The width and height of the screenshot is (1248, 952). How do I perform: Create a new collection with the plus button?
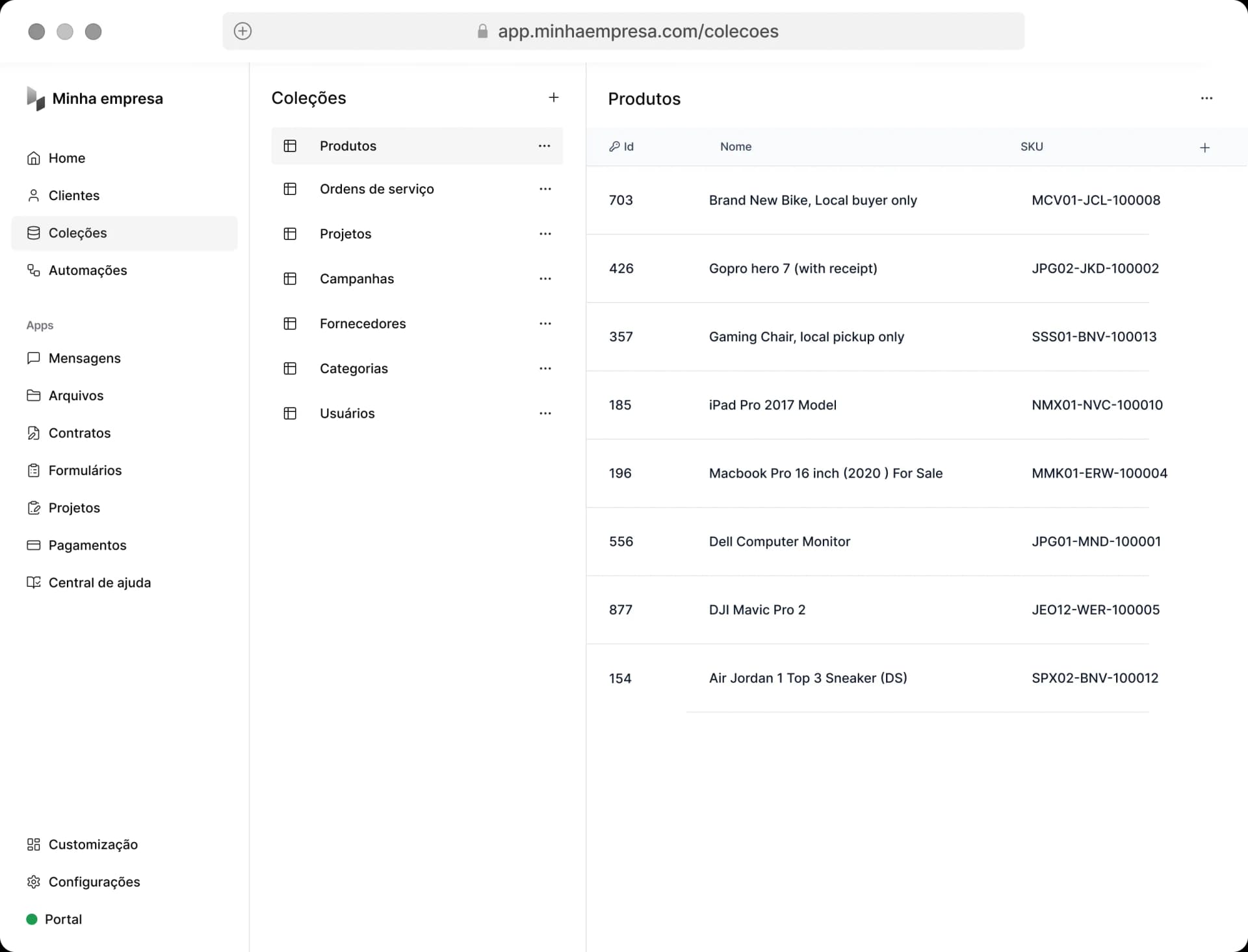pos(553,97)
